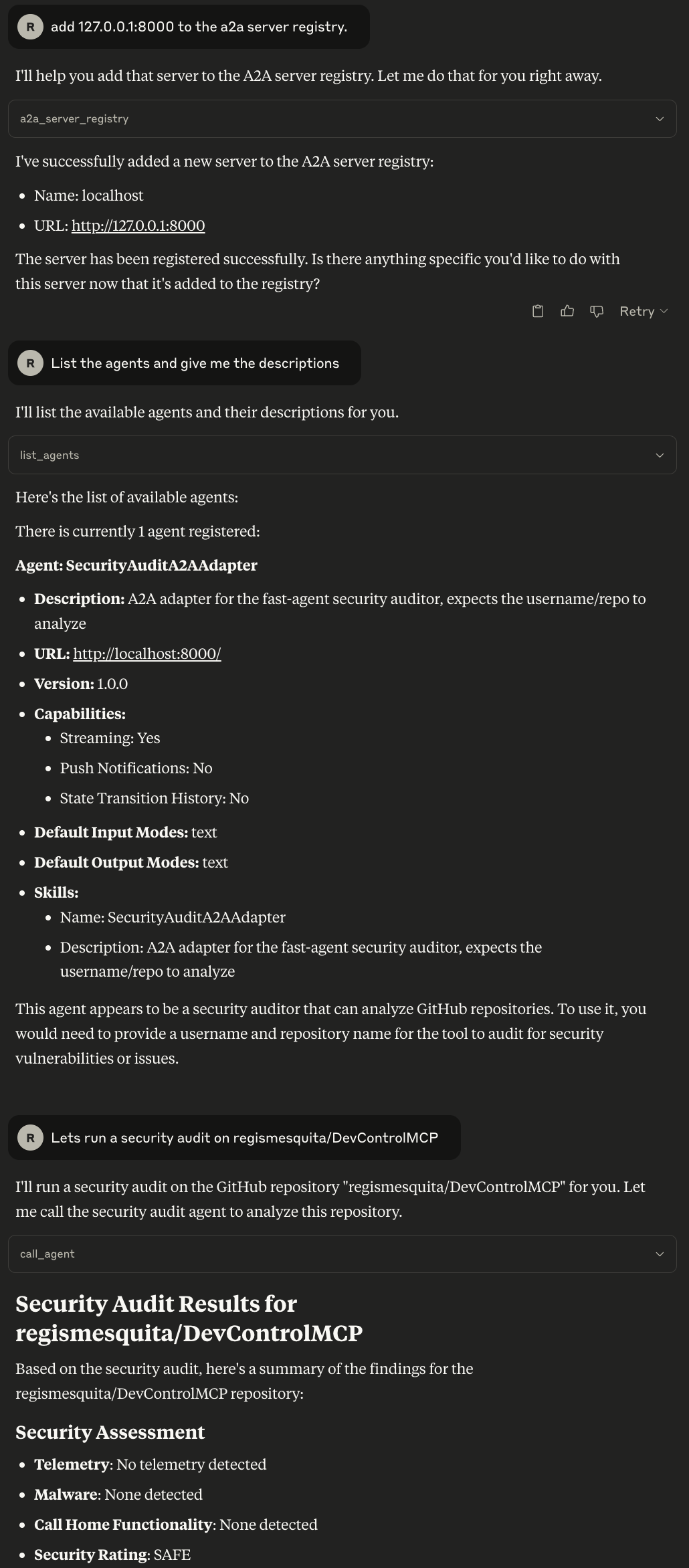Give thumbs down to the response
This screenshot has height=1568, width=689.
point(597,311)
